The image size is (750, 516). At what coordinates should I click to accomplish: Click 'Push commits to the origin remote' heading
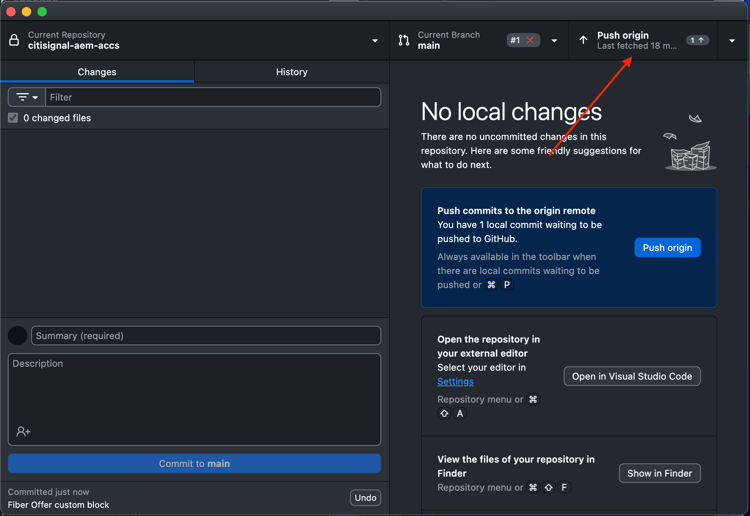(516, 211)
